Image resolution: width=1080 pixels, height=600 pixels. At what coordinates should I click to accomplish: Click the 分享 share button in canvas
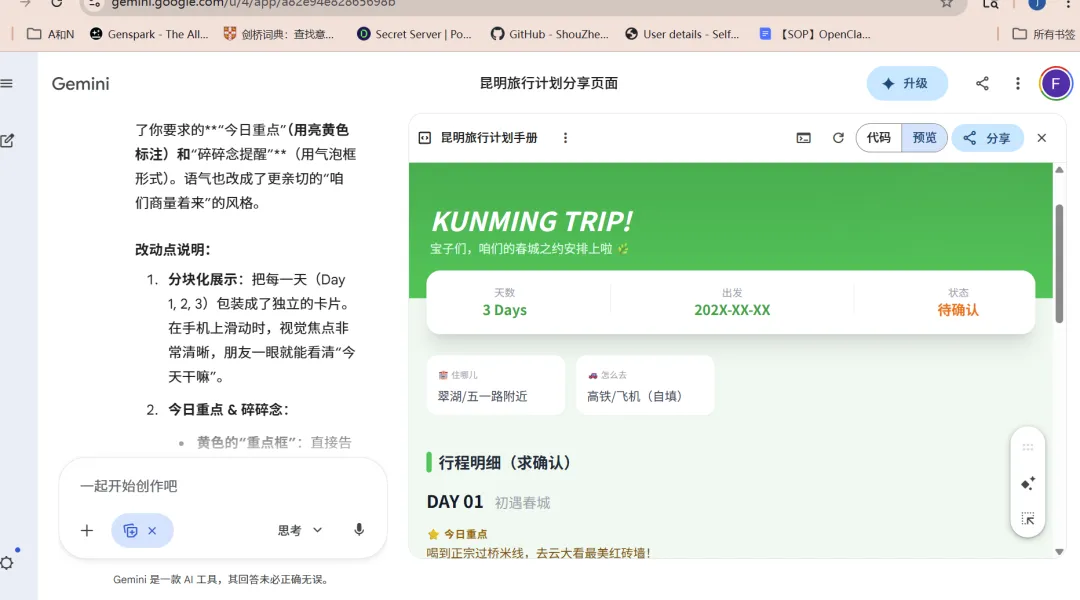(x=987, y=138)
